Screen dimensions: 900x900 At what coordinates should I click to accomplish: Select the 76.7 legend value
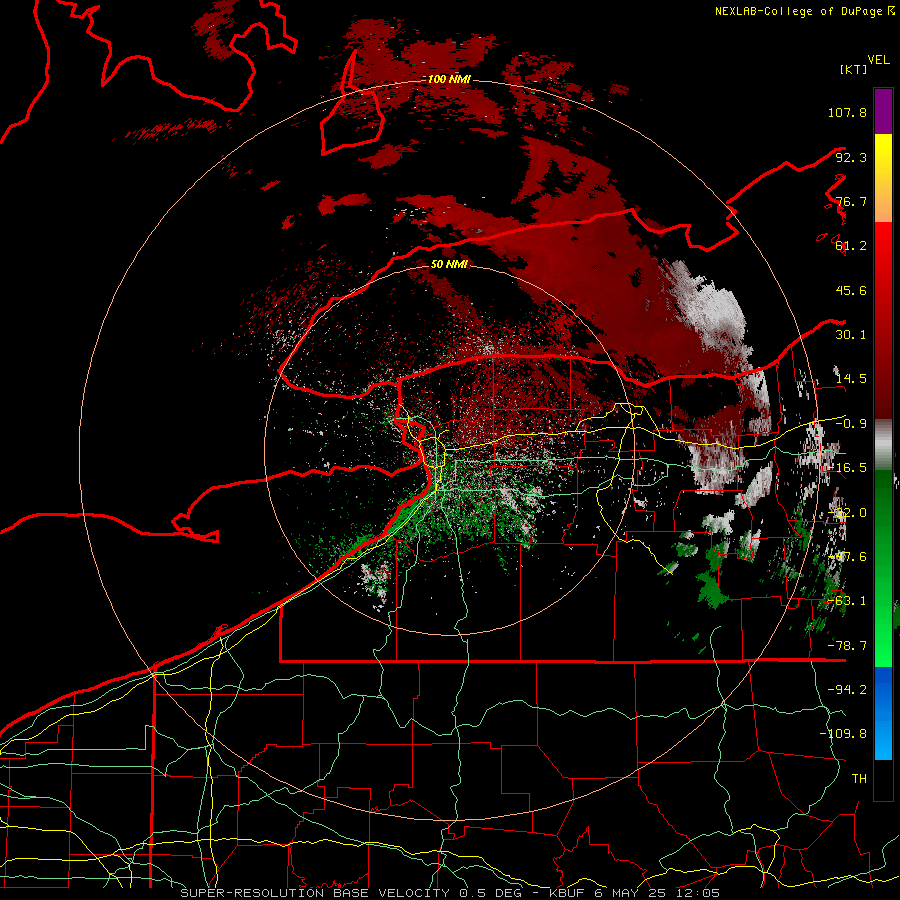pos(851,201)
